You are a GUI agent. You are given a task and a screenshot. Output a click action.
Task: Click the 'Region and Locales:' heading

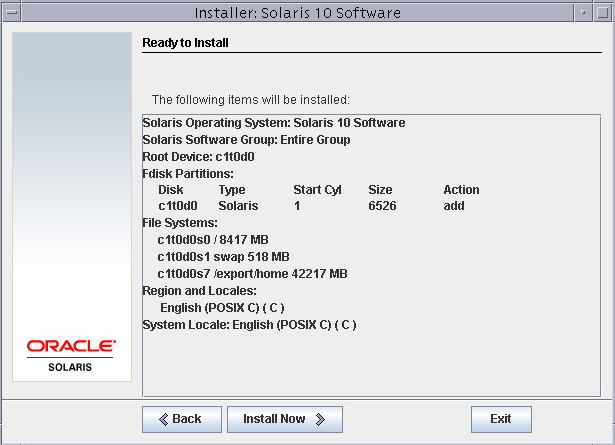pos(199,291)
